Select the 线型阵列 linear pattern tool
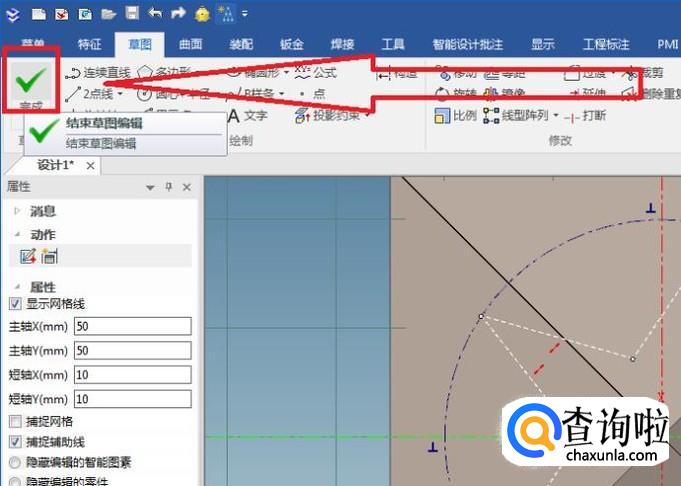Screen dimensions: 681x486 pos(516,116)
